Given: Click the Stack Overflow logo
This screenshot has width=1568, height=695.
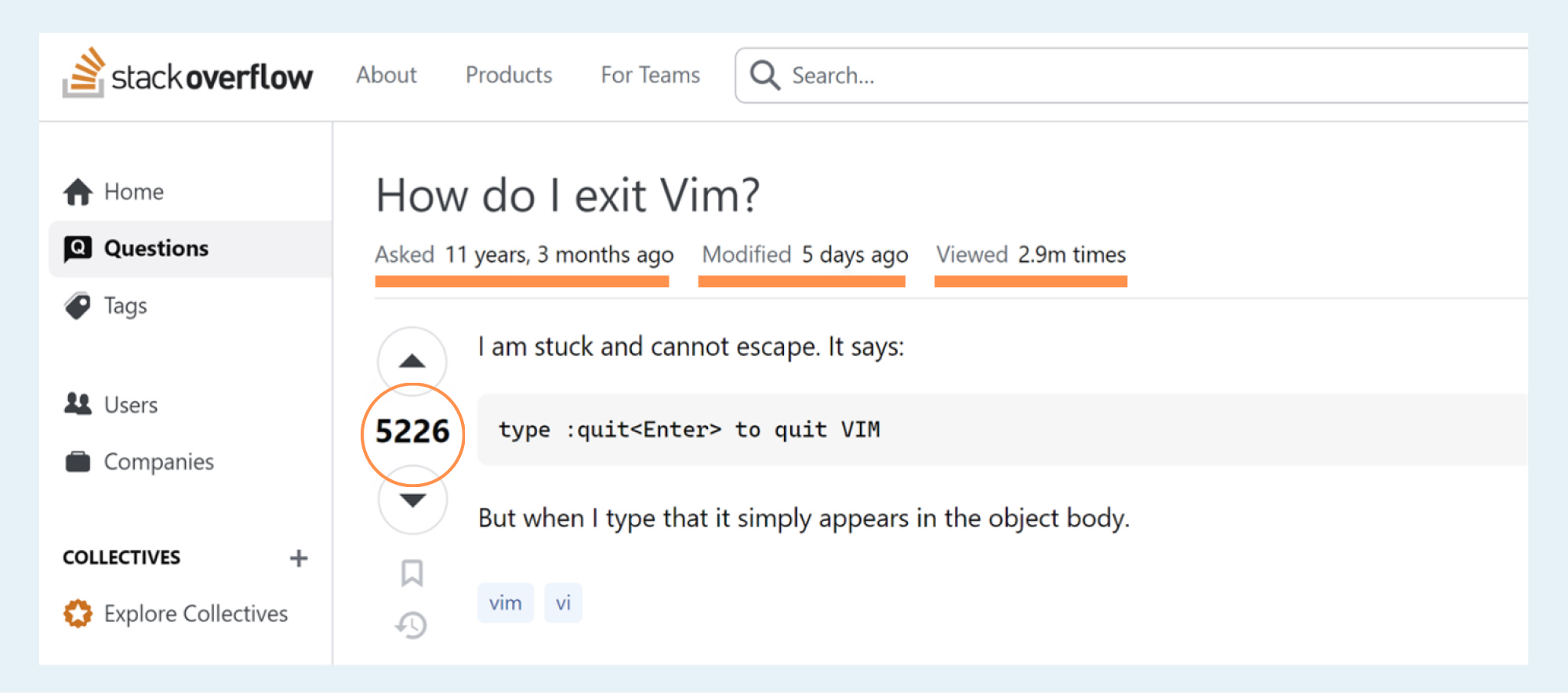Looking at the screenshot, I should point(187,74).
